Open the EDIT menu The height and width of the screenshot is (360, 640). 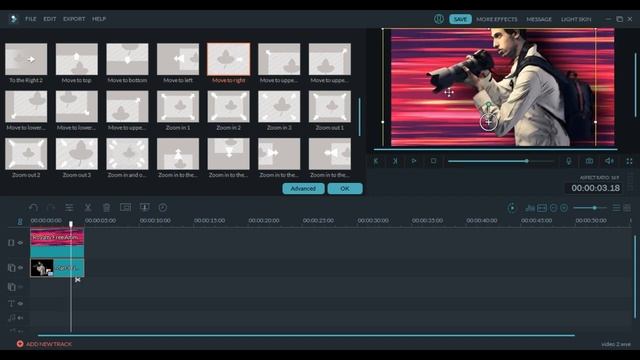click(50, 19)
